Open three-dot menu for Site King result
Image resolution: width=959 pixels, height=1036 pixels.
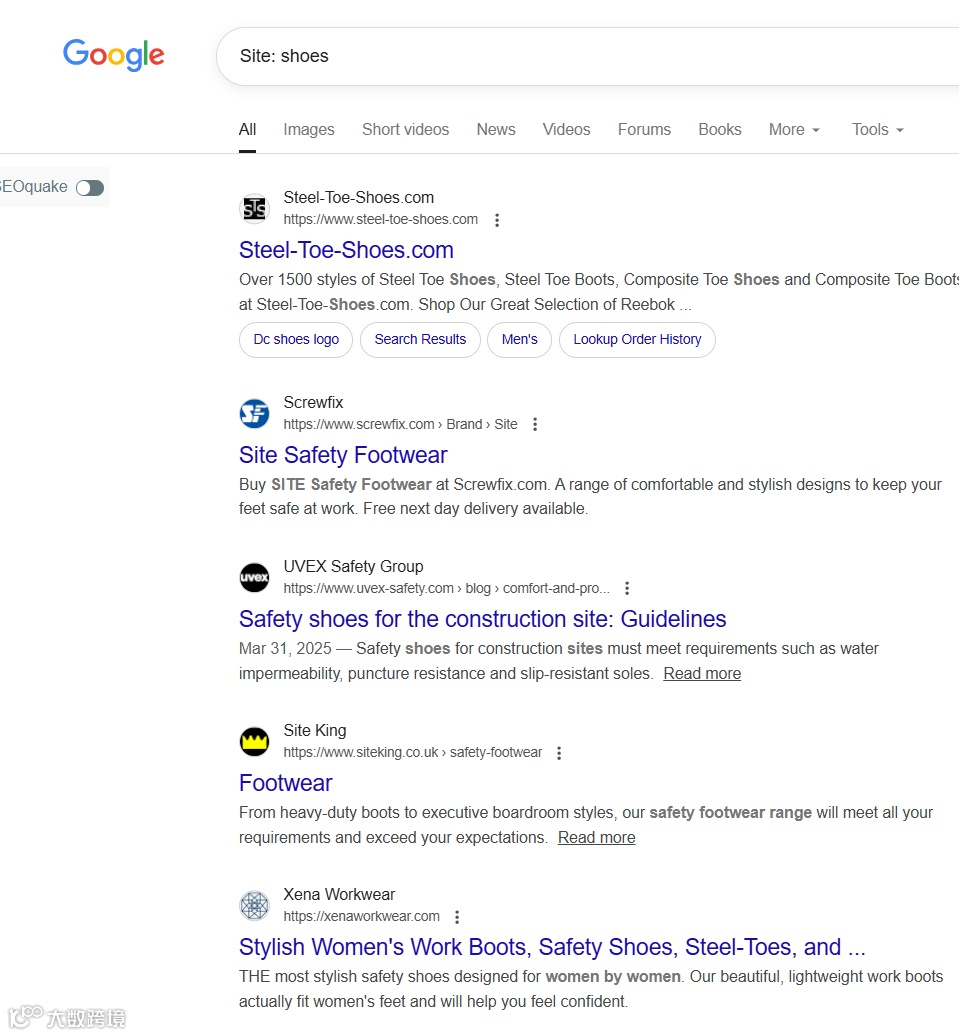pyautogui.click(x=559, y=753)
